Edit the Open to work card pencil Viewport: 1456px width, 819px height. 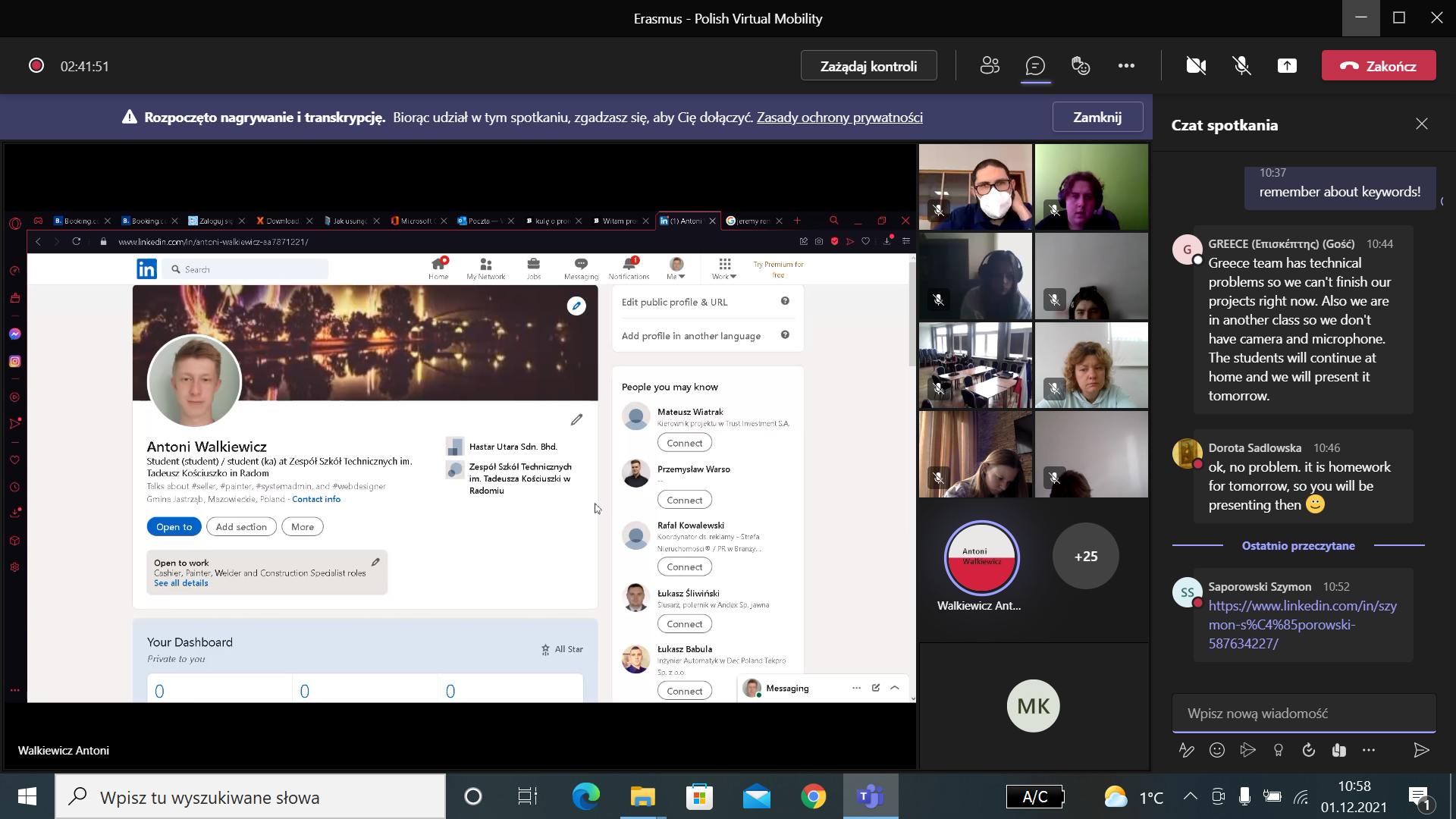pyautogui.click(x=375, y=562)
